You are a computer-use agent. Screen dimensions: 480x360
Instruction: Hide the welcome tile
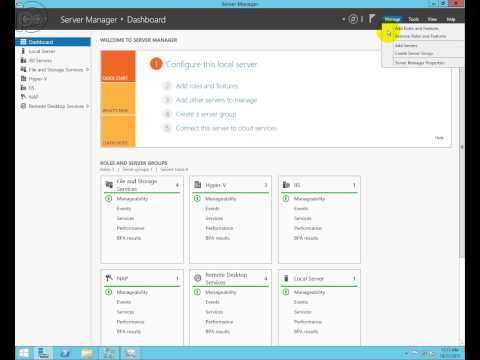[439, 137]
